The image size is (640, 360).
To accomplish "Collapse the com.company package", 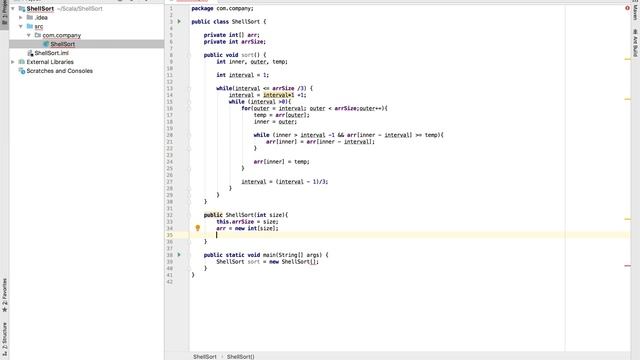I will [x=29, y=36].
